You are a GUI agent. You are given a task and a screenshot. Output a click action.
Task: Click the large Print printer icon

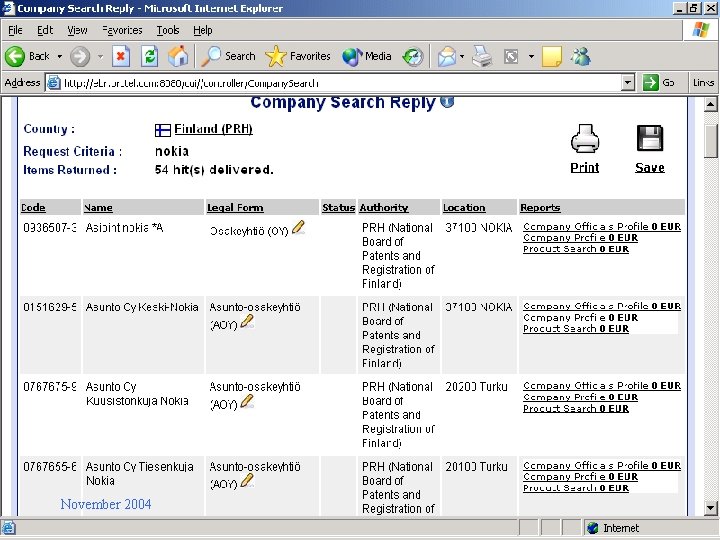click(585, 139)
